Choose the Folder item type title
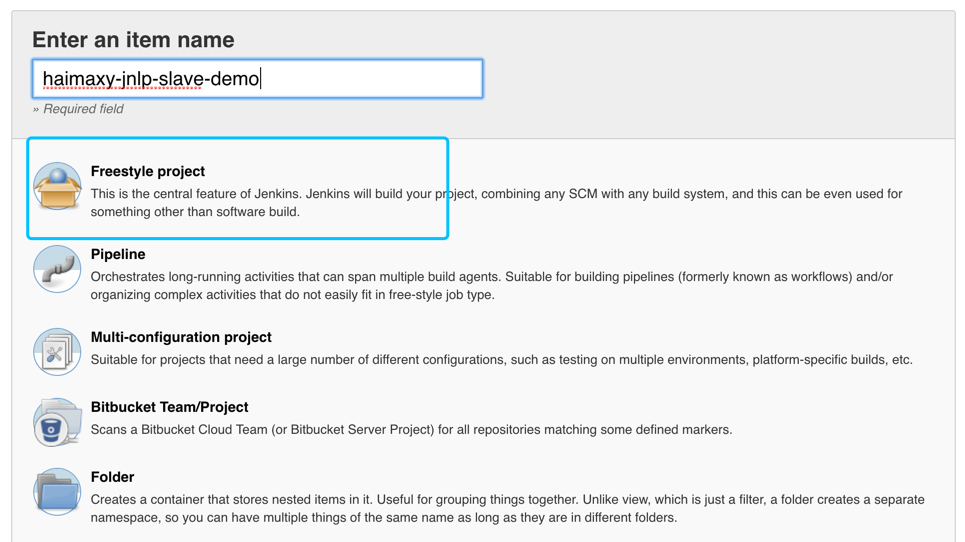Screen dimensions: 965x542 112,477
